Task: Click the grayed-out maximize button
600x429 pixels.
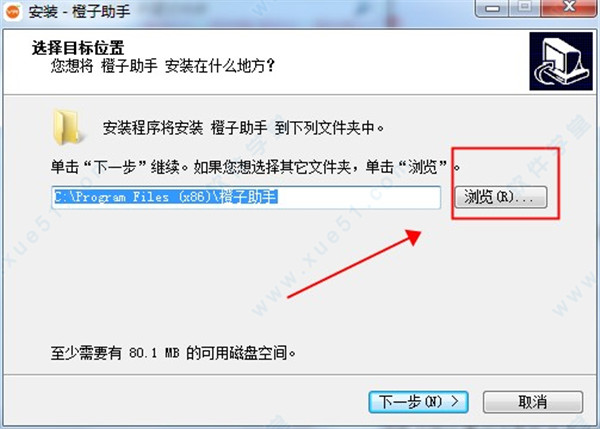Action: (525, 8)
